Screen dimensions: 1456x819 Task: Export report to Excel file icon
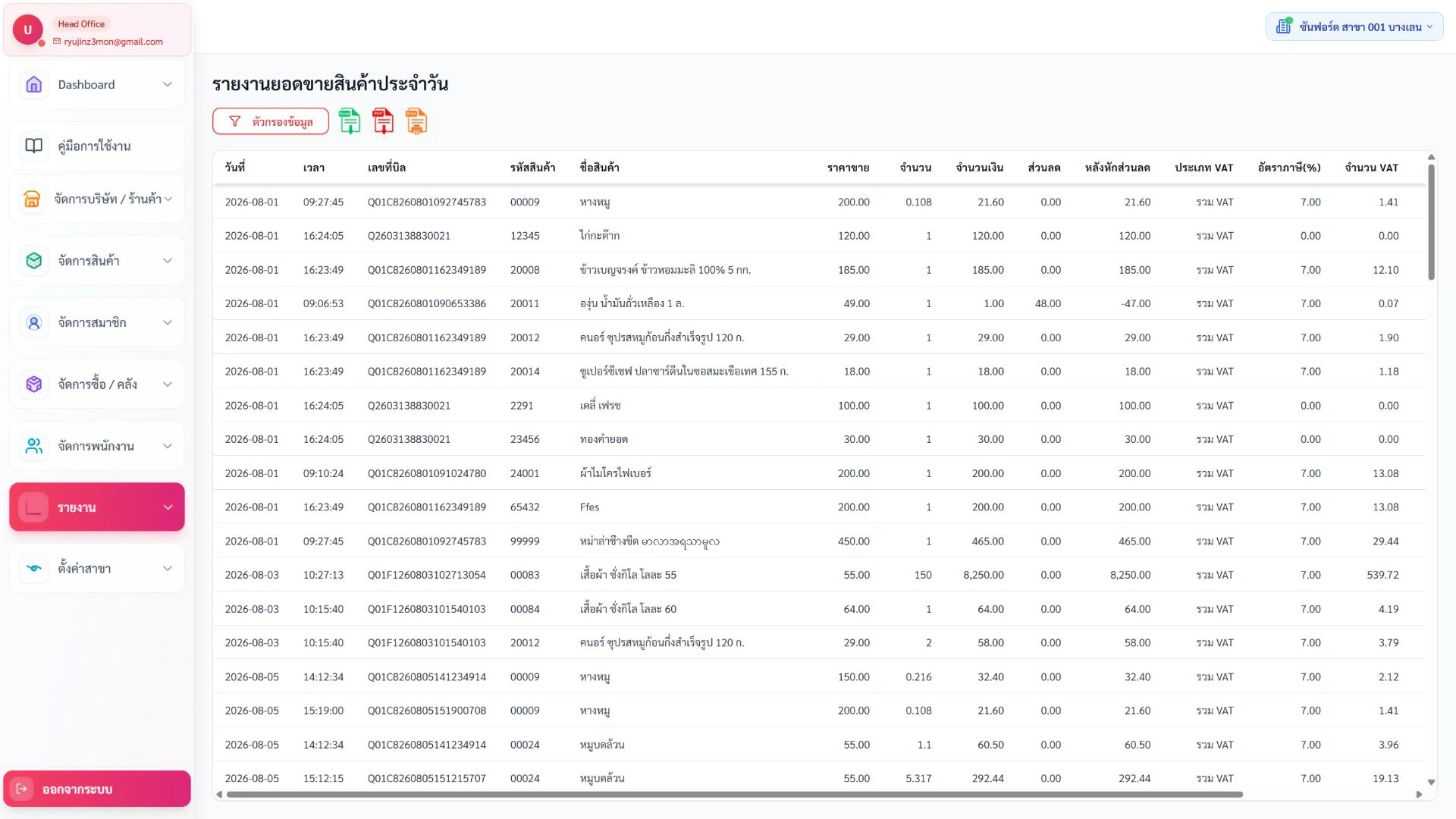350,121
